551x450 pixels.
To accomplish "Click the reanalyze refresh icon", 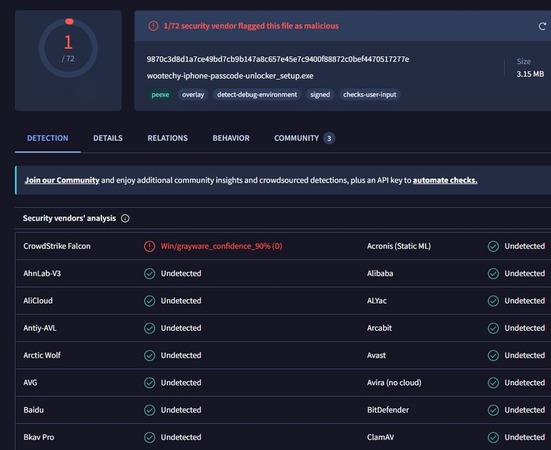I will (x=542, y=26).
